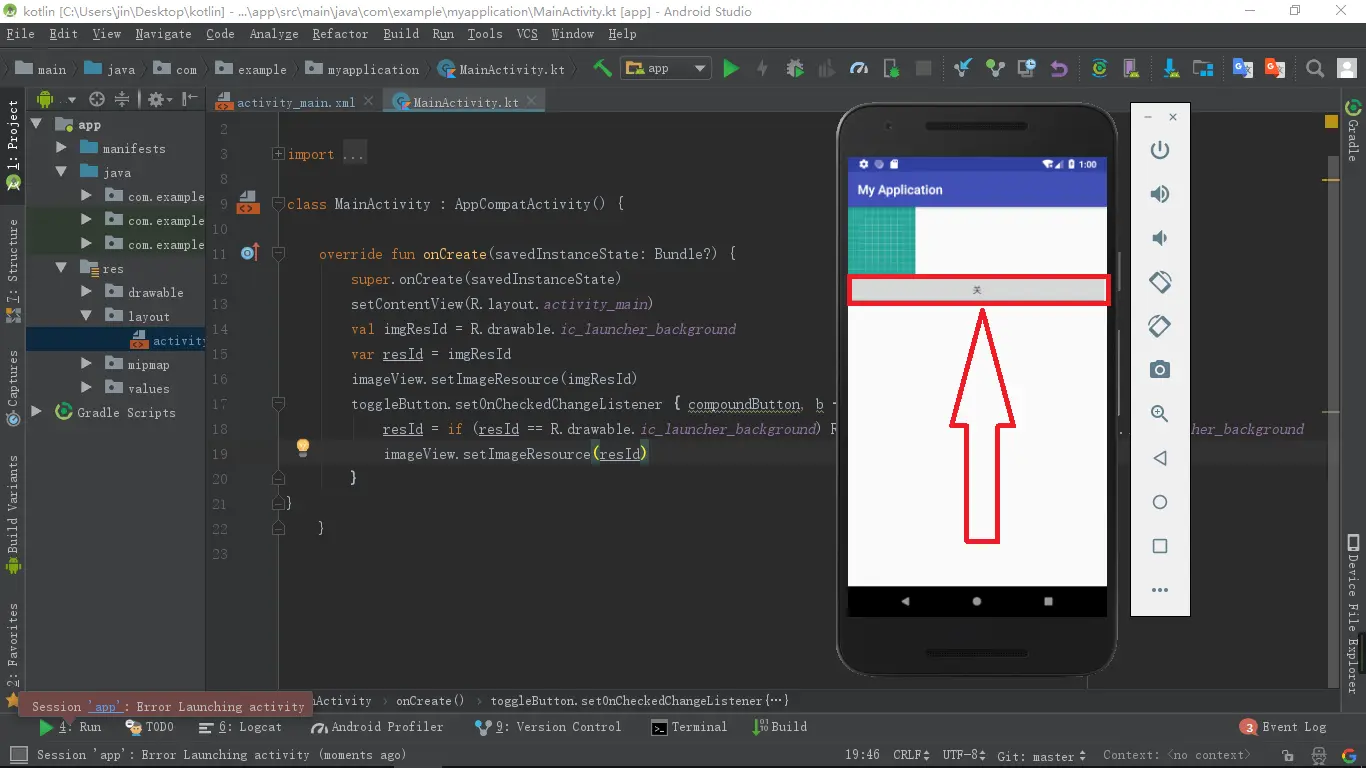
Task: Click the blue Translate plugin icon
Action: [x=1243, y=68]
